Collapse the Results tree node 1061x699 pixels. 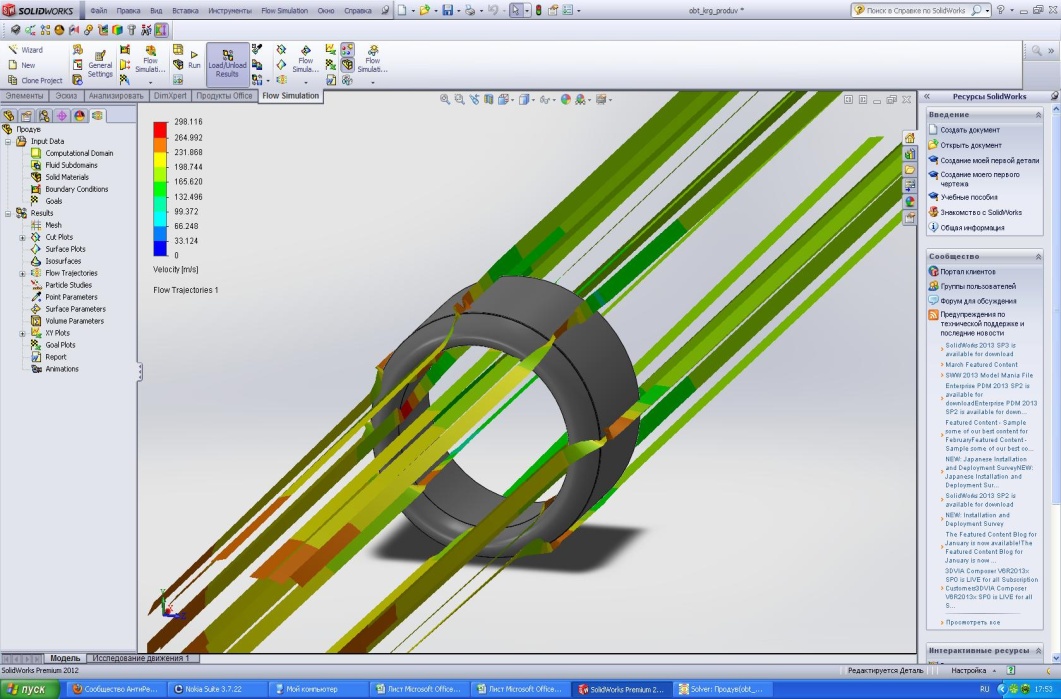(x=8, y=213)
